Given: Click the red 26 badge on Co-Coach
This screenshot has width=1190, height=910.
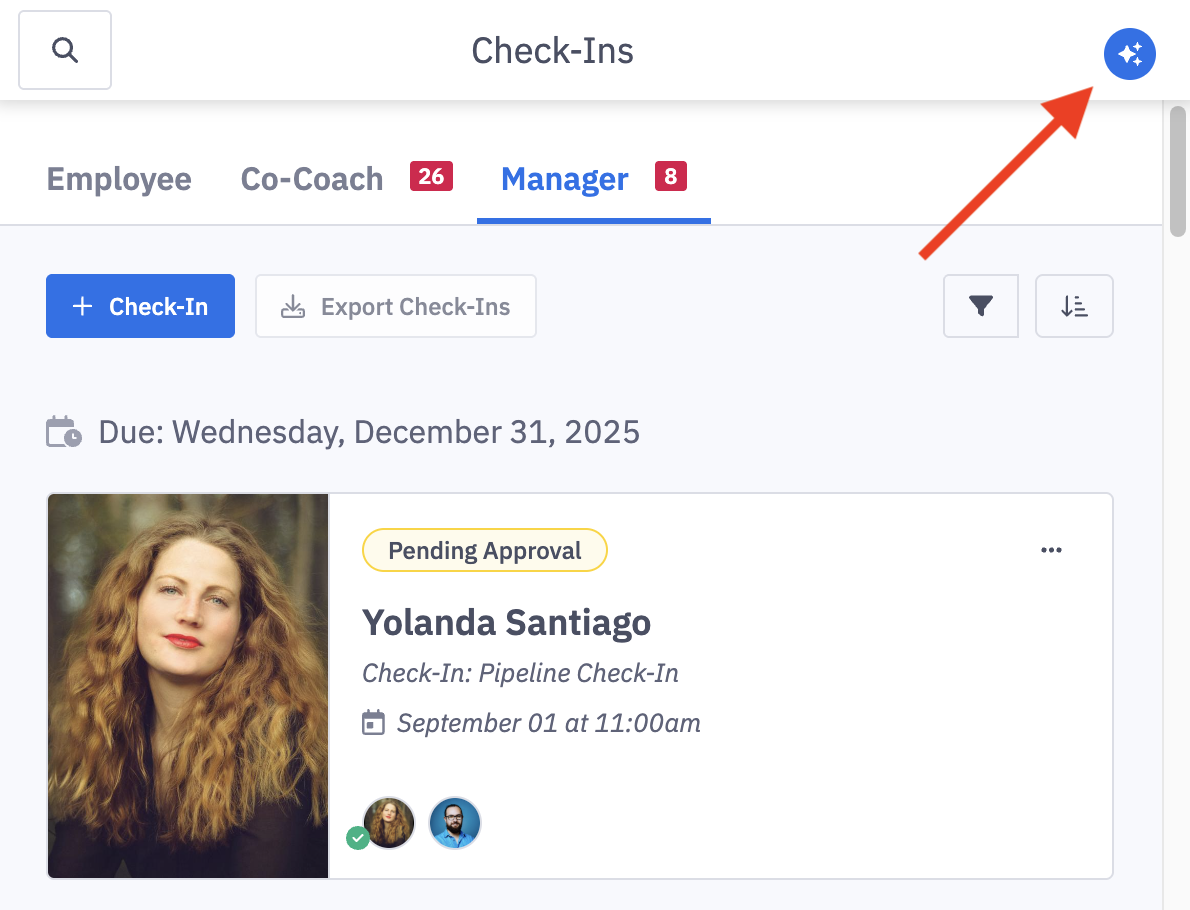Looking at the screenshot, I should pyautogui.click(x=431, y=177).
